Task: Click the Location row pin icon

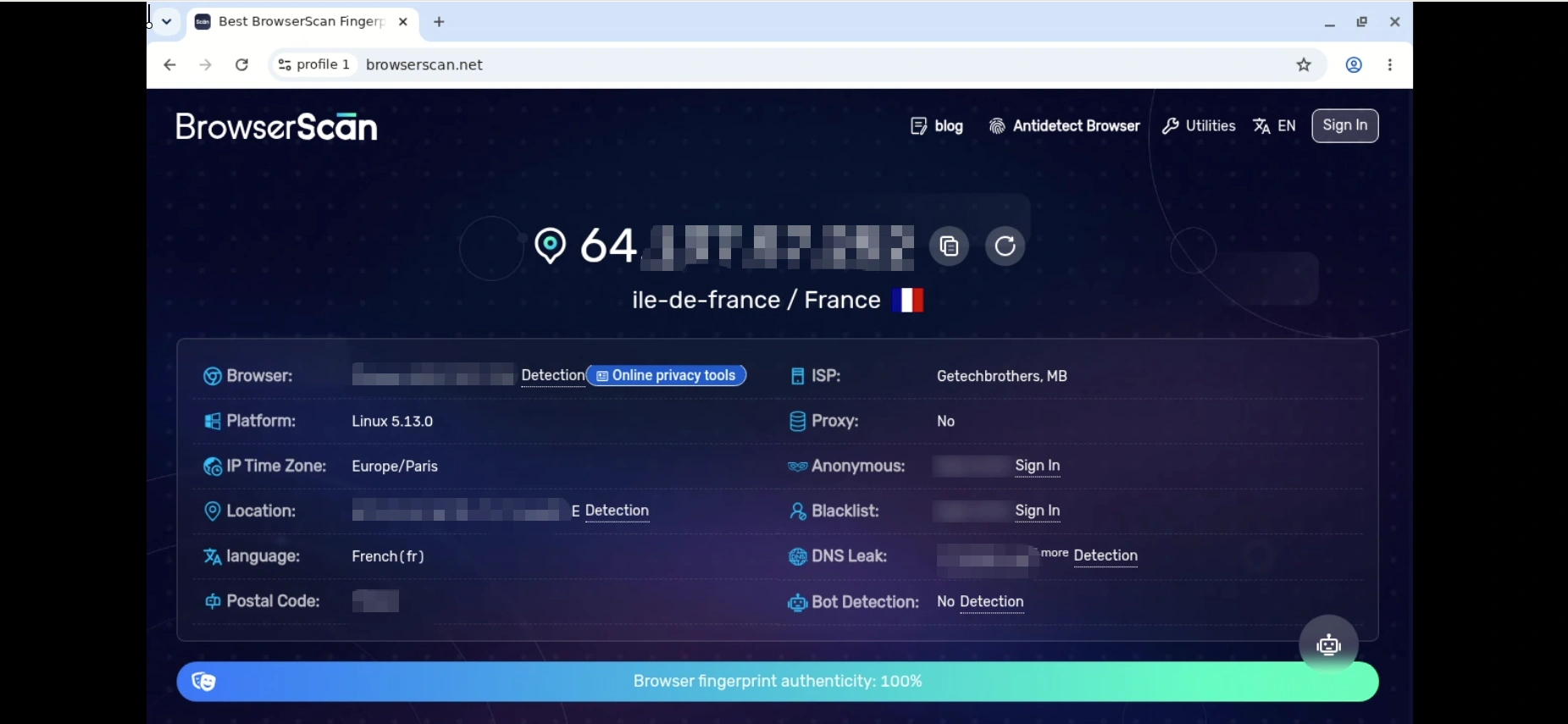Action: click(212, 511)
